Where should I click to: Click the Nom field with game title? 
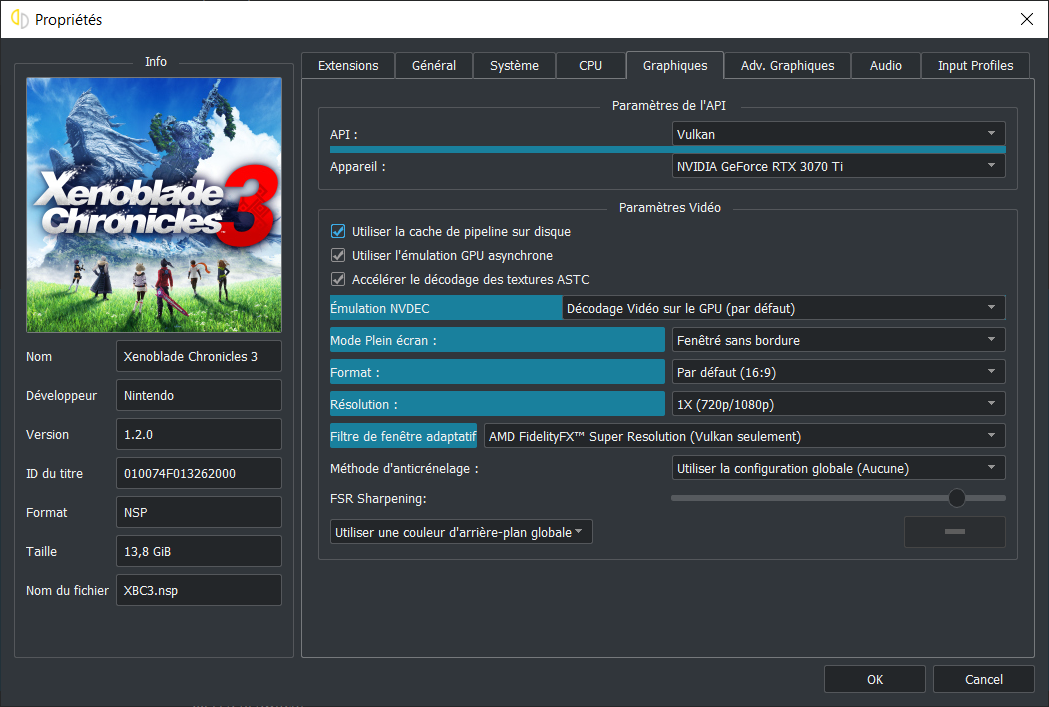tap(199, 357)
